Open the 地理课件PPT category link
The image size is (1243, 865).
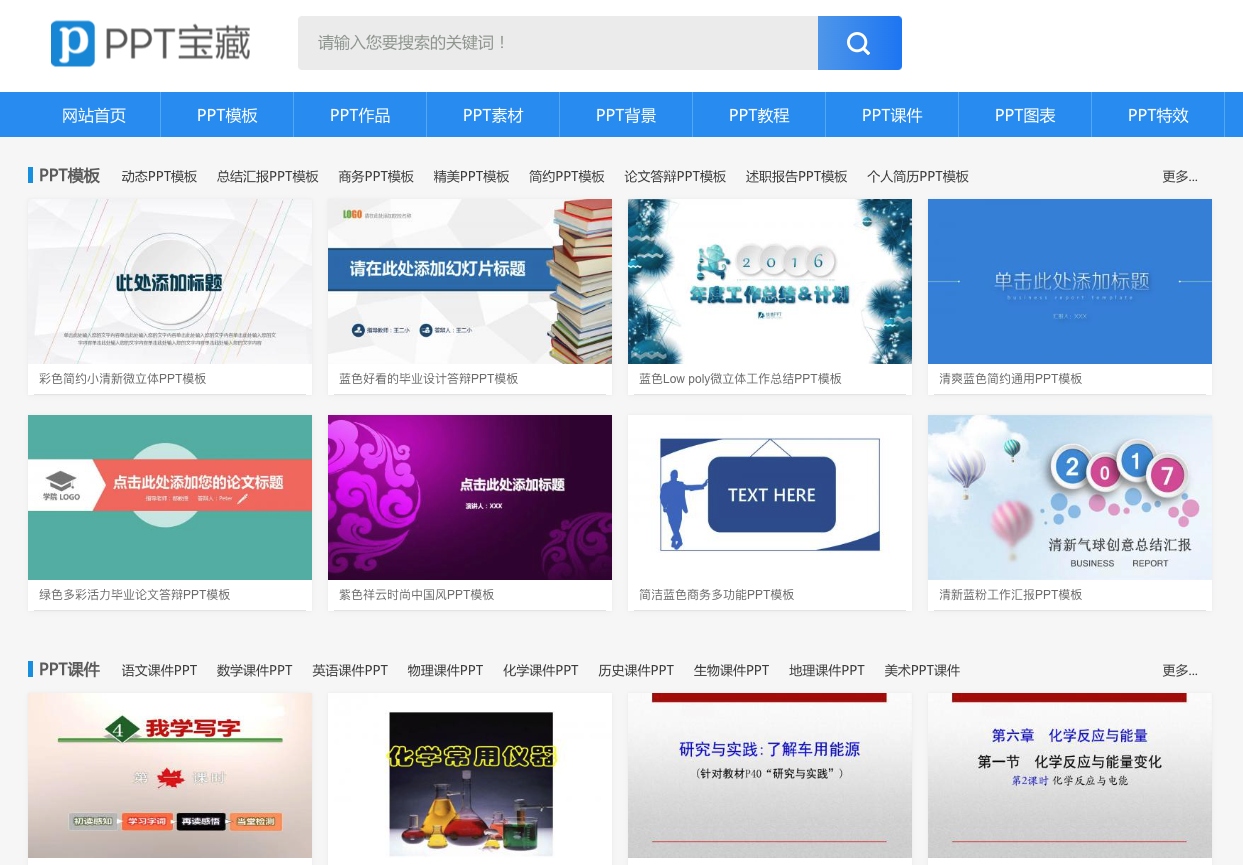tap(827, 670)
